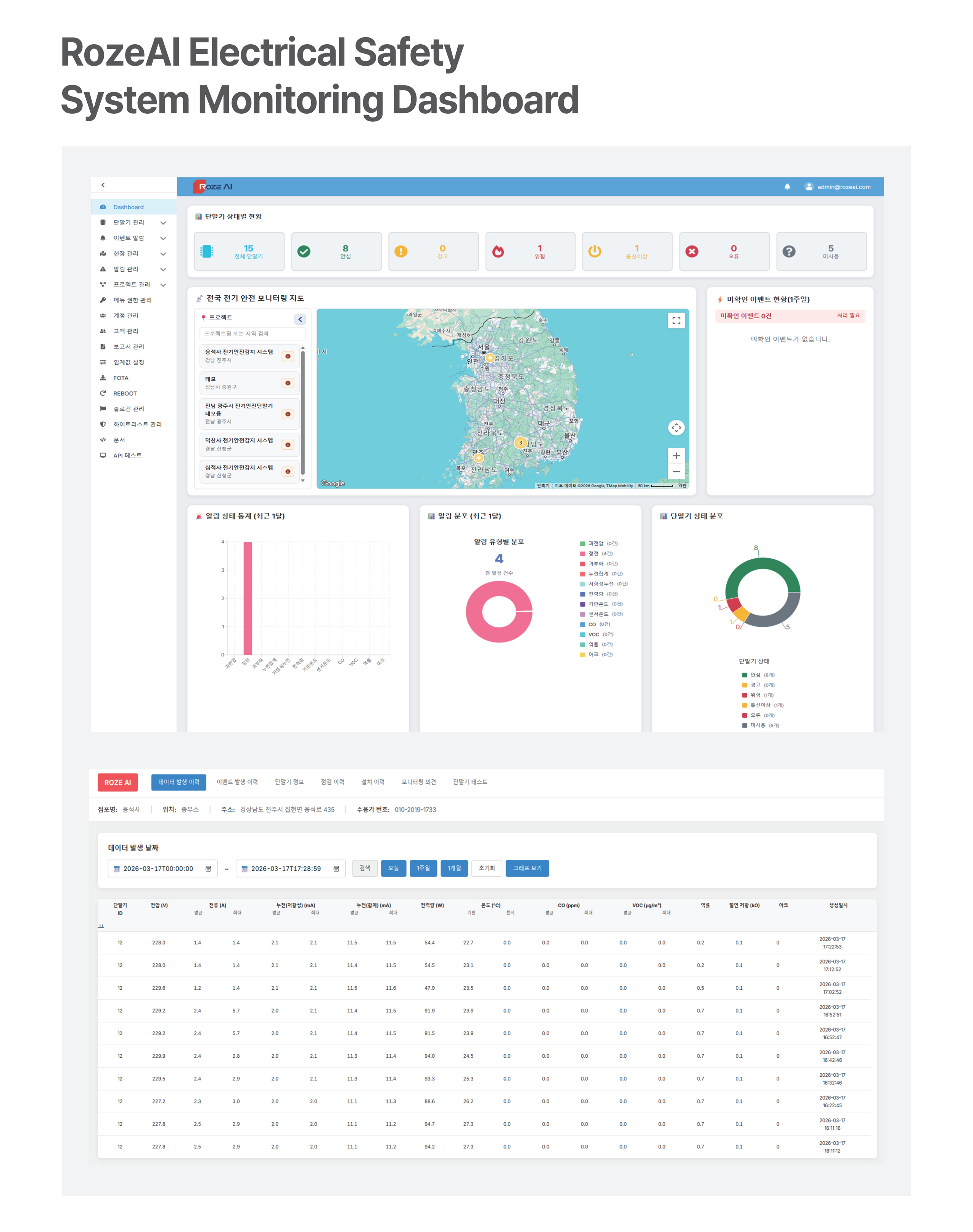Click the sliders icon for 임계값 설정
973x1232 pixels.
[103, 362]
